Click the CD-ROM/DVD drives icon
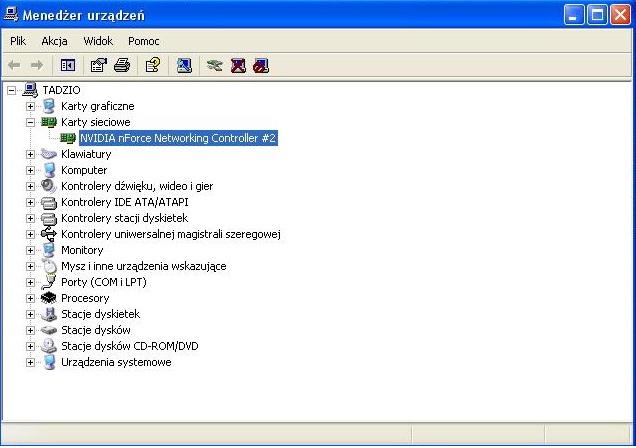636x448 pixels. click(49, 346)
